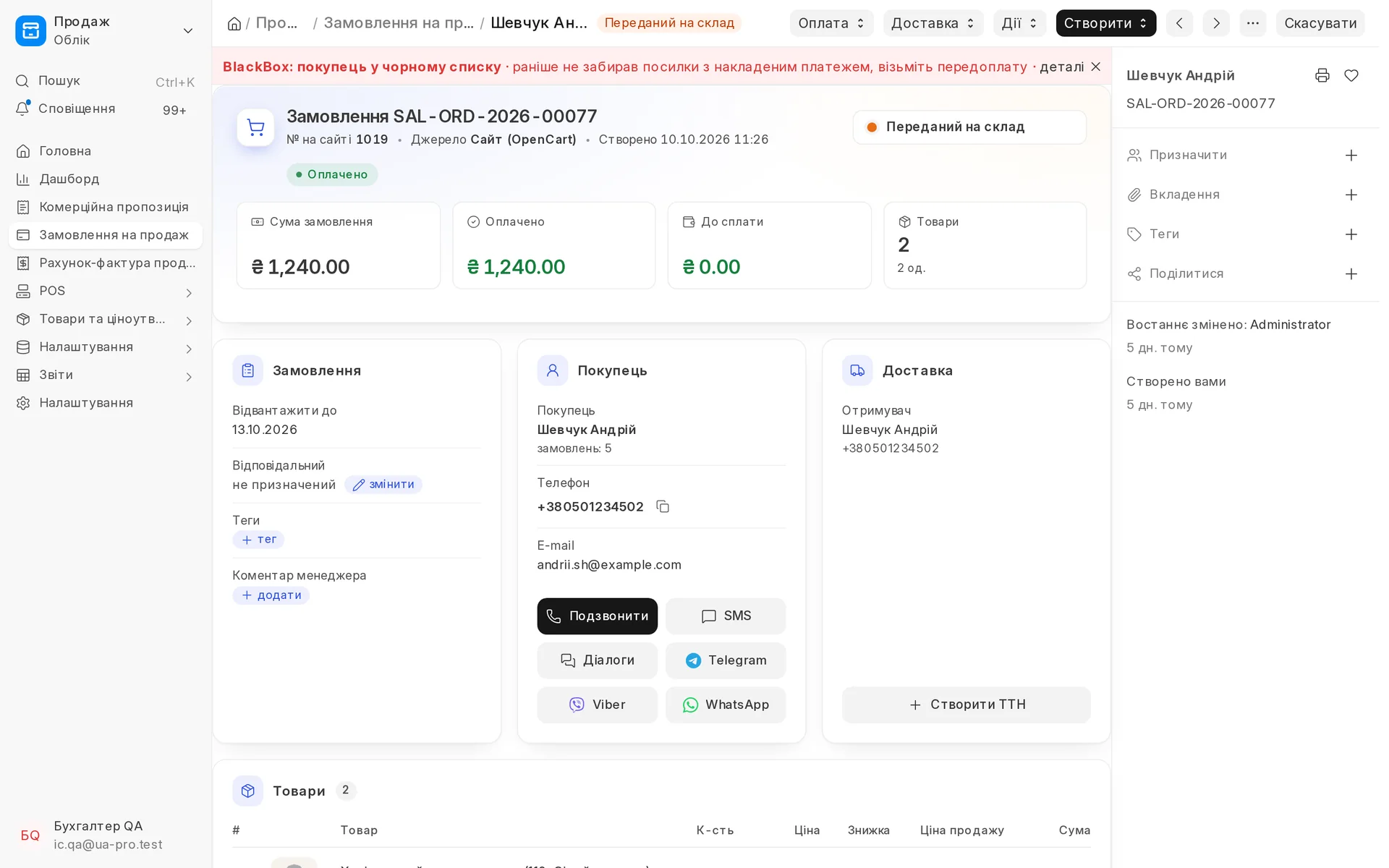Expand the POS sidebar section
1389x868 pixels.
click(189, 293)
